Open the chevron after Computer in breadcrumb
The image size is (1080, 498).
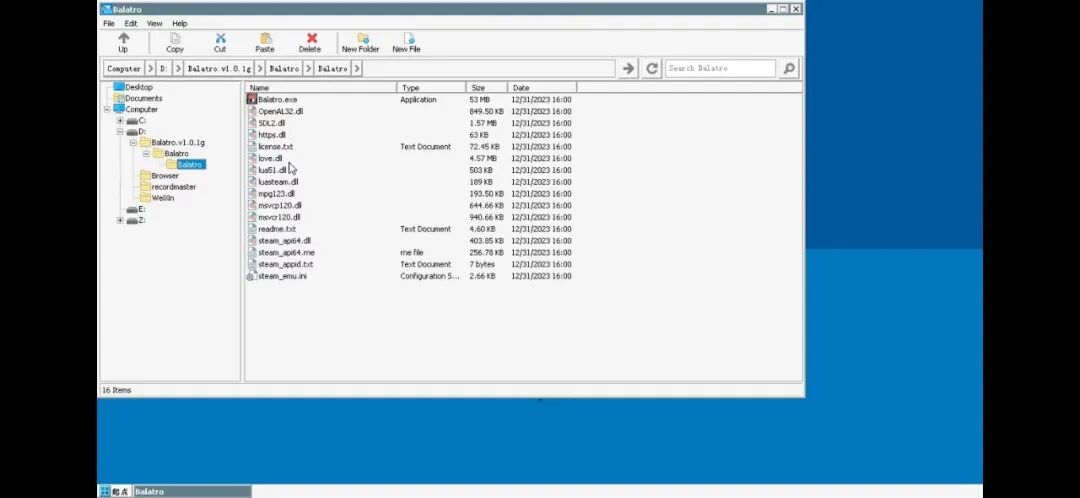[150, 68]
